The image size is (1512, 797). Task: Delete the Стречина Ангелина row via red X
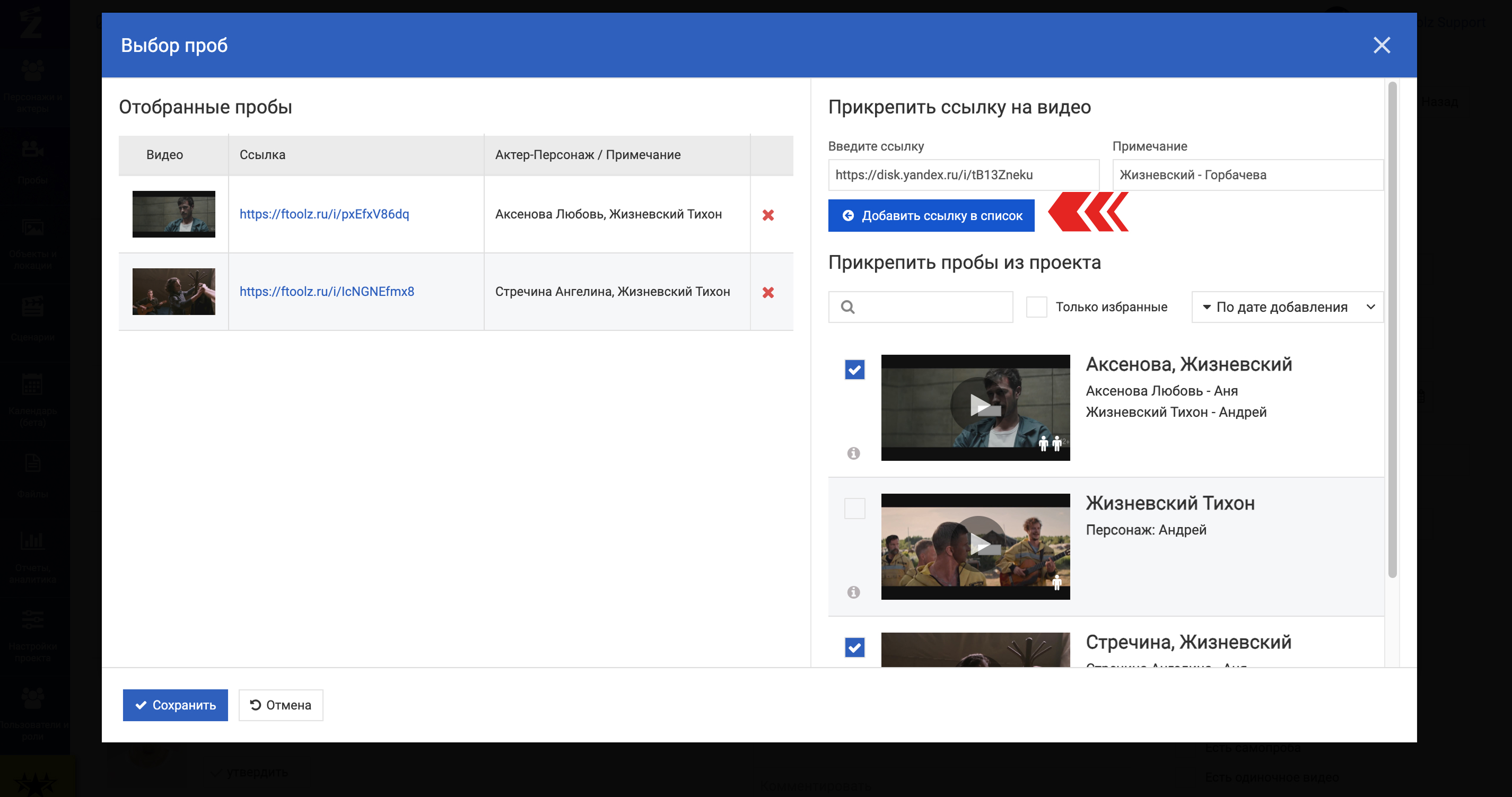(x=768, y=292)
